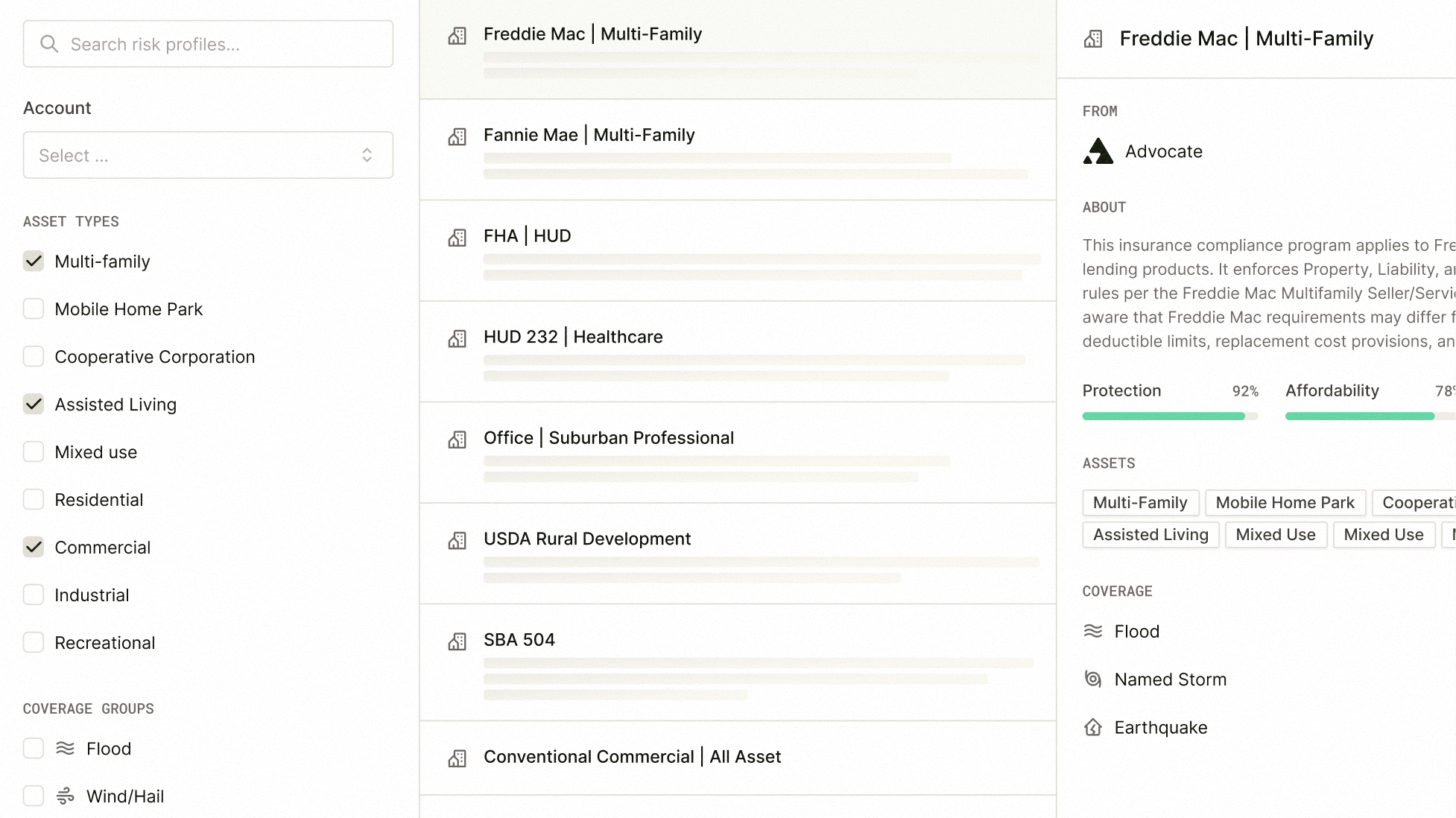This screenshot has width=1456, height=818.
Task: Click the Assisted Living asset tag
Action: (x=1150, y=535)
